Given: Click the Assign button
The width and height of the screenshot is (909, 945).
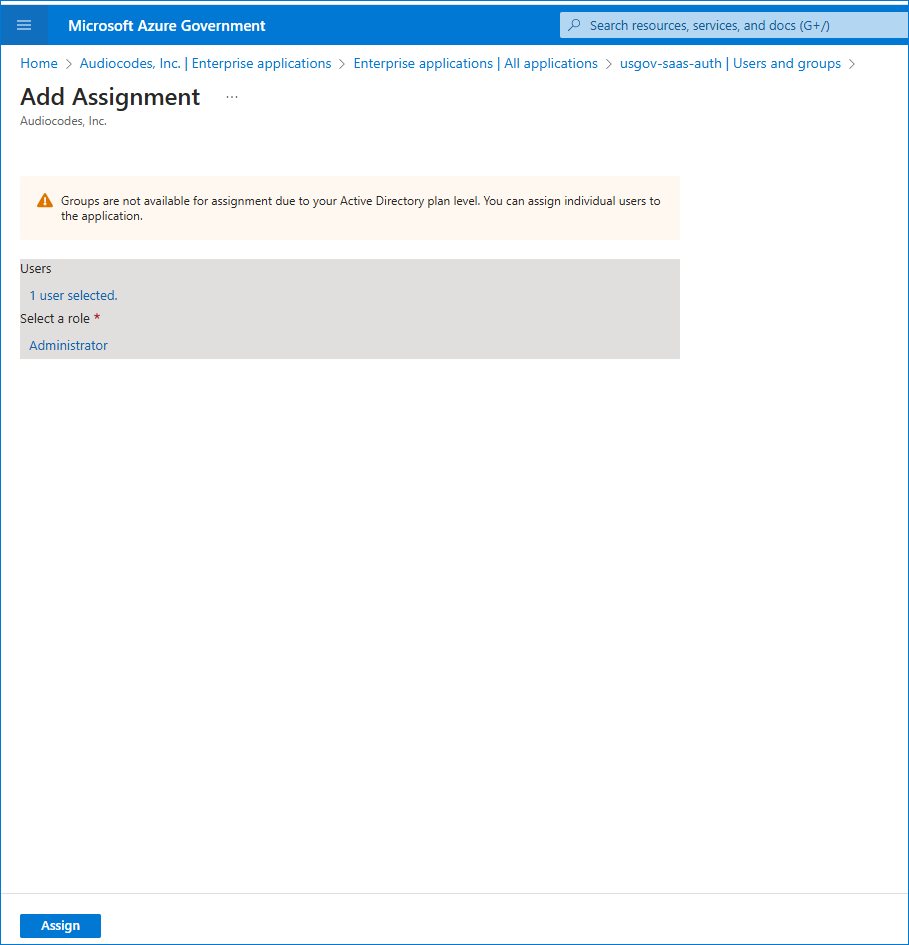Looking at the screenshot, I should coord(60,926).
